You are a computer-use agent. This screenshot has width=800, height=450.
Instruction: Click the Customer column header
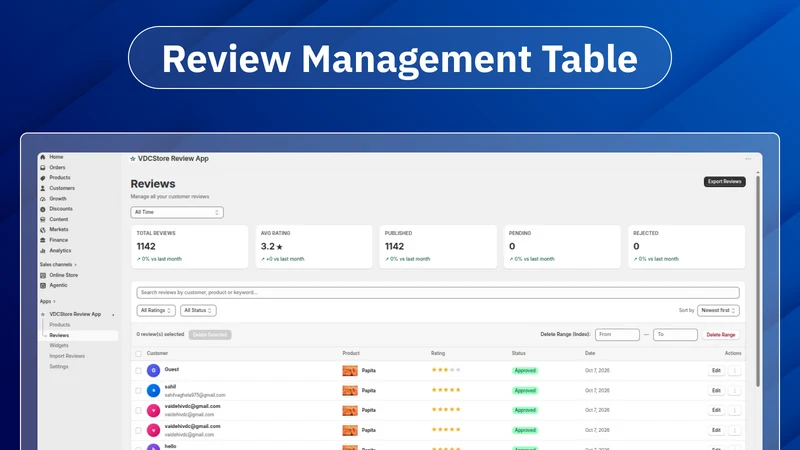tap(157, 354)
